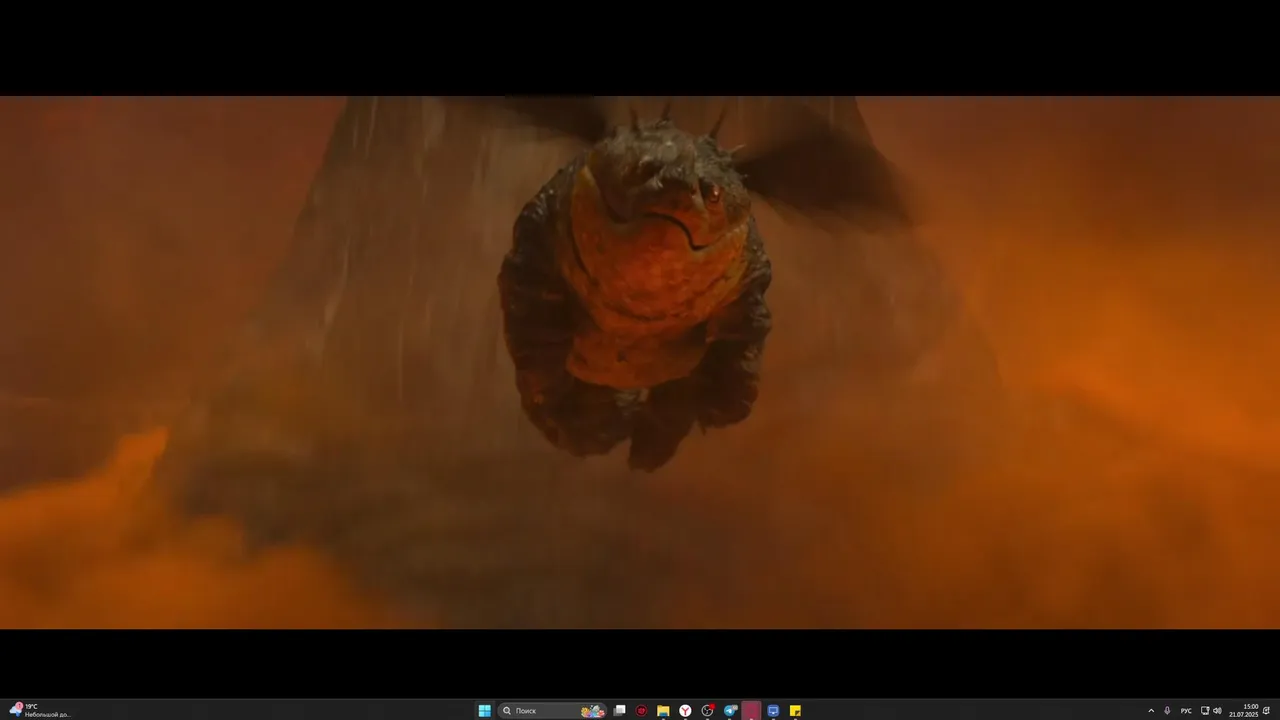This screenshot has width=1280, height=720.
Task: Open the notification center icon
Action: 1267,711
